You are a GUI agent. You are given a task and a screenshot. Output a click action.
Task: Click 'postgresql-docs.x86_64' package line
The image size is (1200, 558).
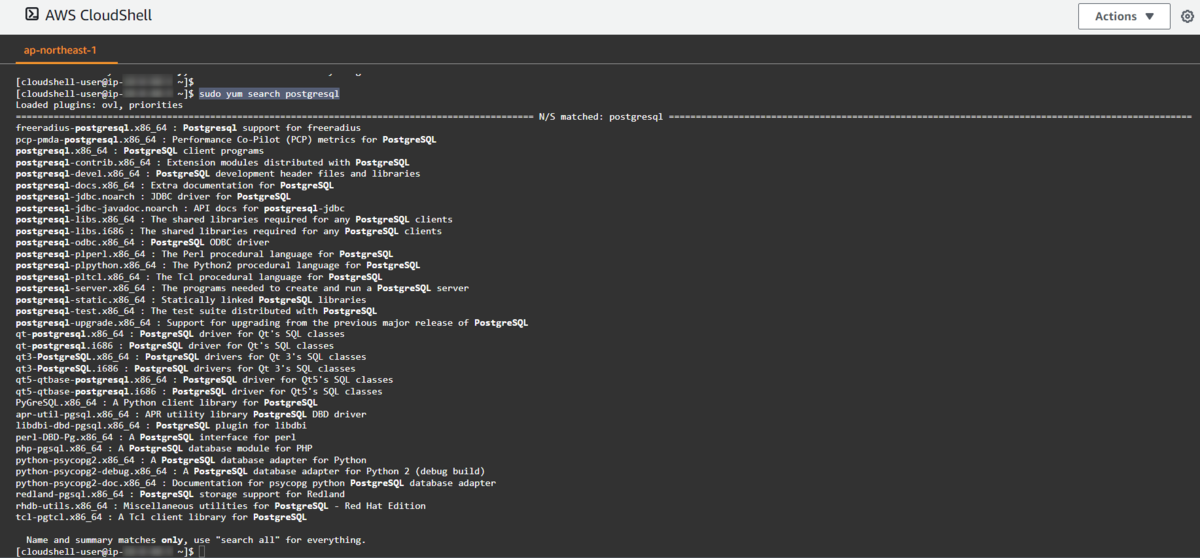pos(175,185)
